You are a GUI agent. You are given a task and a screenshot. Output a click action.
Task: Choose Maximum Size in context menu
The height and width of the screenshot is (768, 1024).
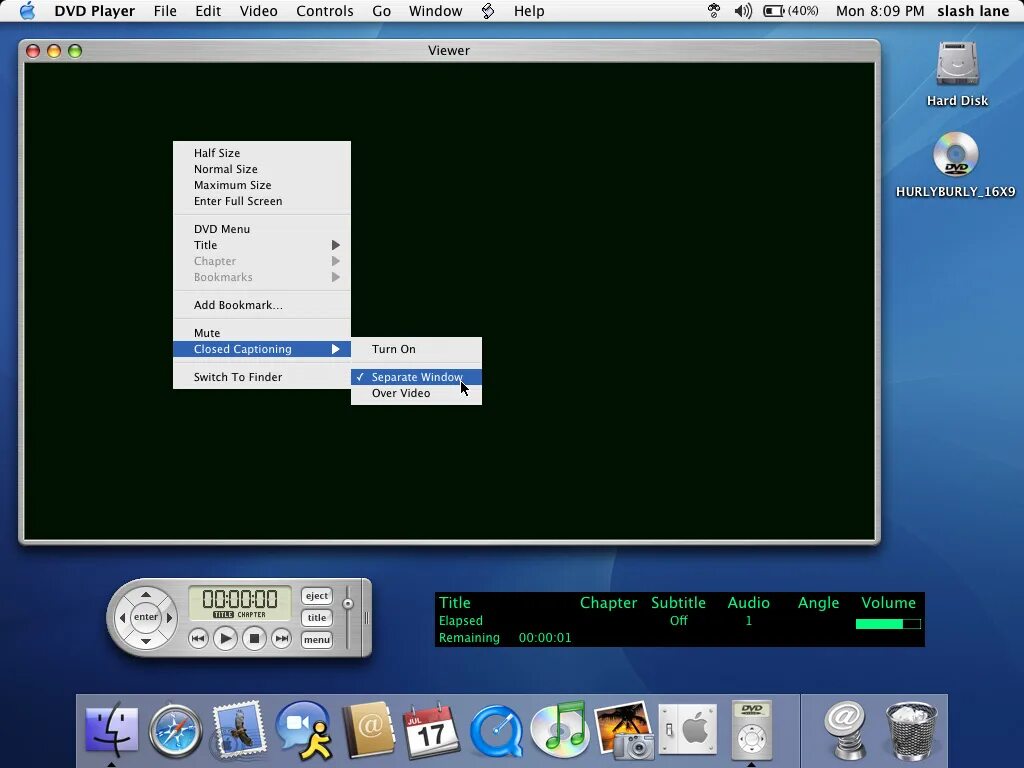pos(262,185)
